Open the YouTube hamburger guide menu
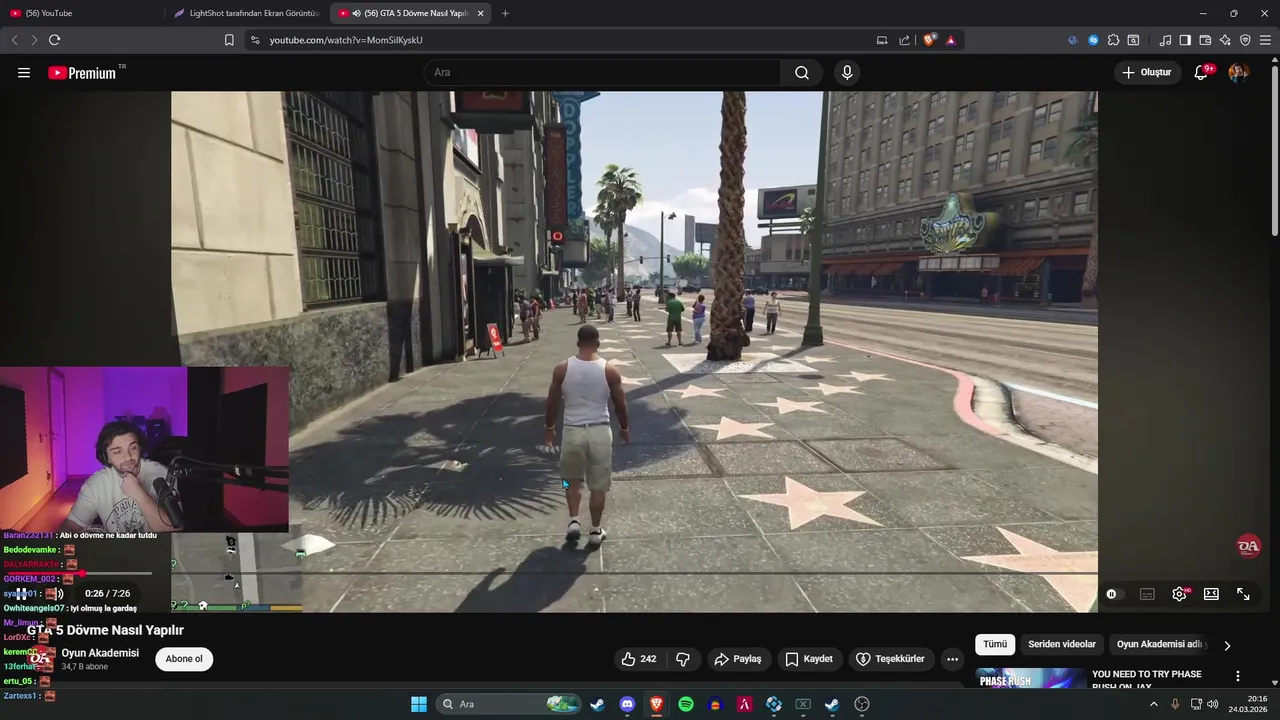The image size is (1280, 720). (x=24, y=73)
